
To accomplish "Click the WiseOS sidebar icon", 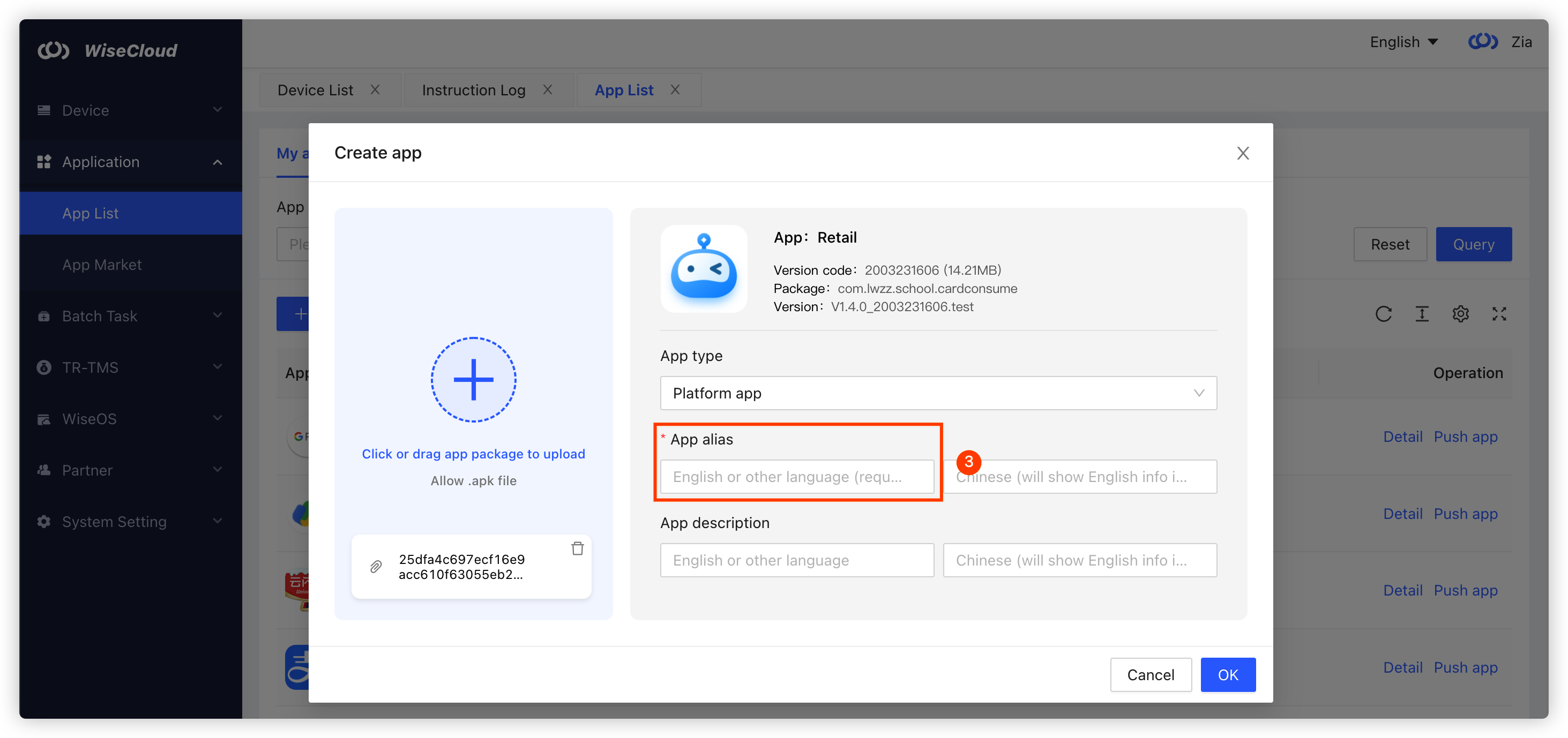I will tap(43, 419).
